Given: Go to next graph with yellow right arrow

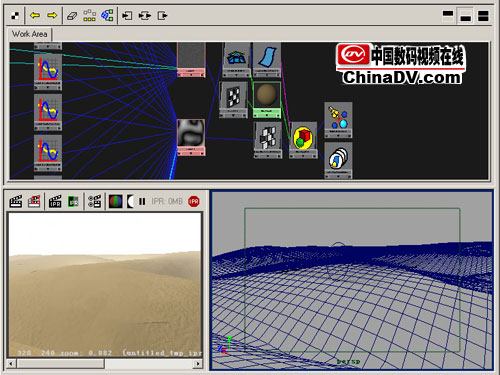Looking at the screenshot, I should [52, 15].
